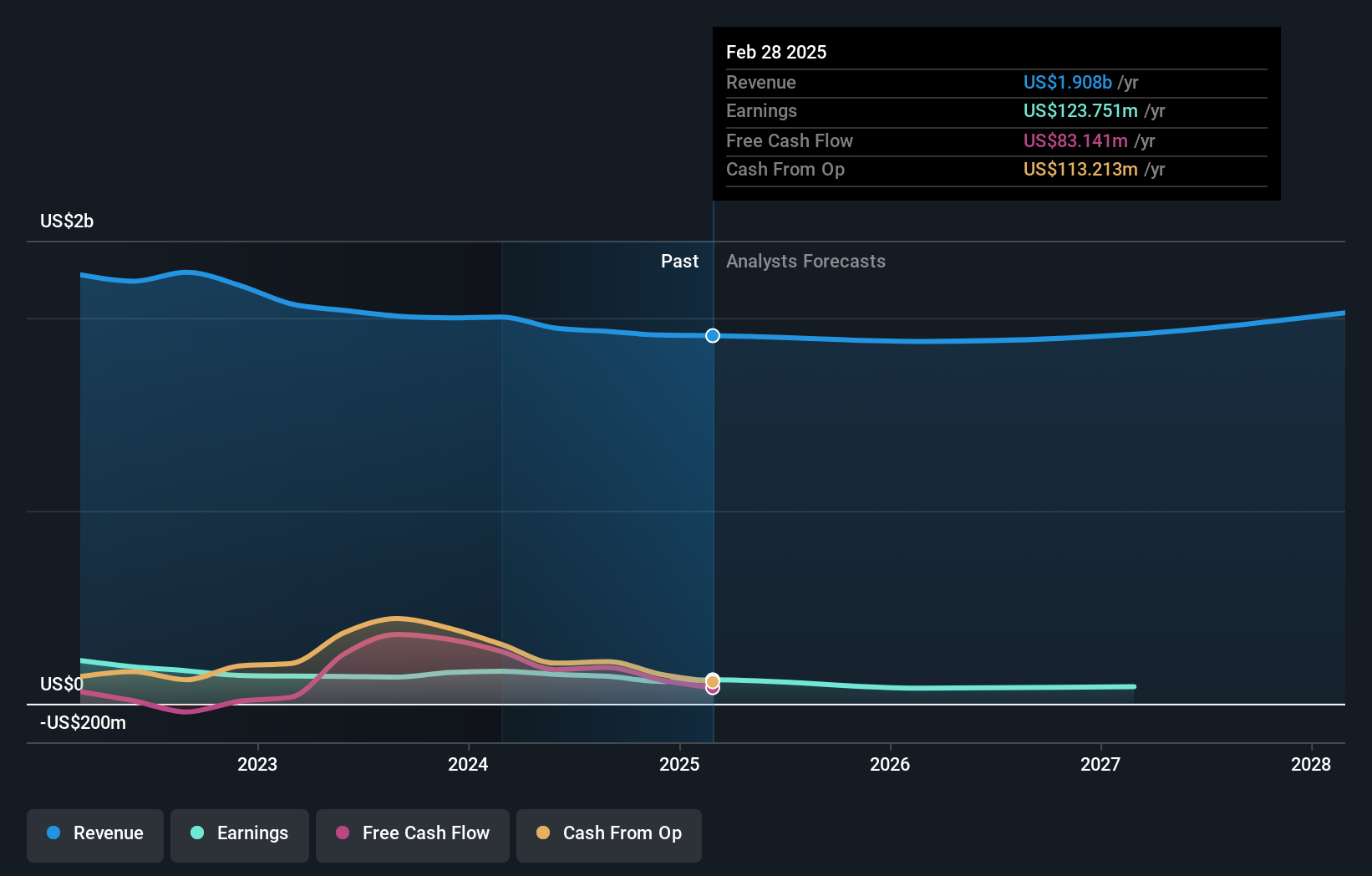Click the Feb 28 2025 tooltip date
The width and height of the screenshot is (1372, 876).
[776, 52]
